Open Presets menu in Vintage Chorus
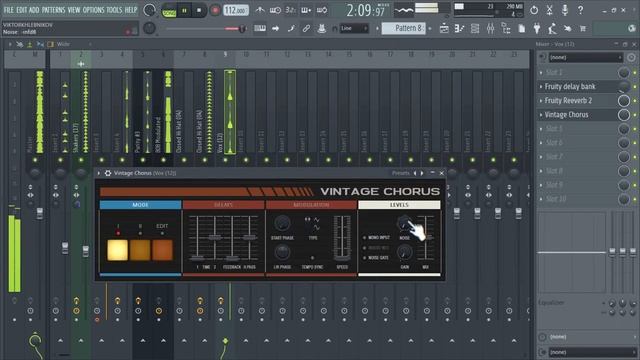640x360 pixels. 400,173
